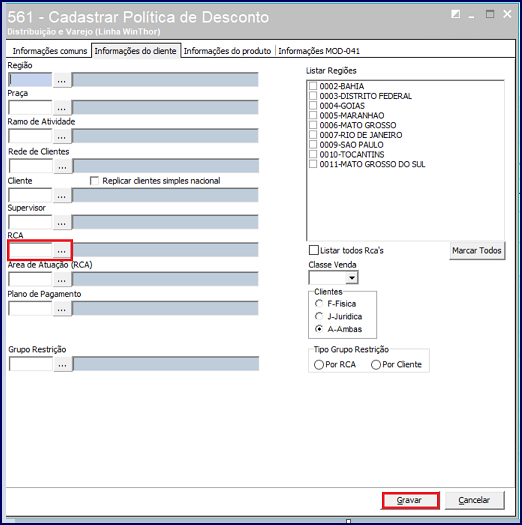
Task: Focus the Região code field
Action: (x=30, y=80)
